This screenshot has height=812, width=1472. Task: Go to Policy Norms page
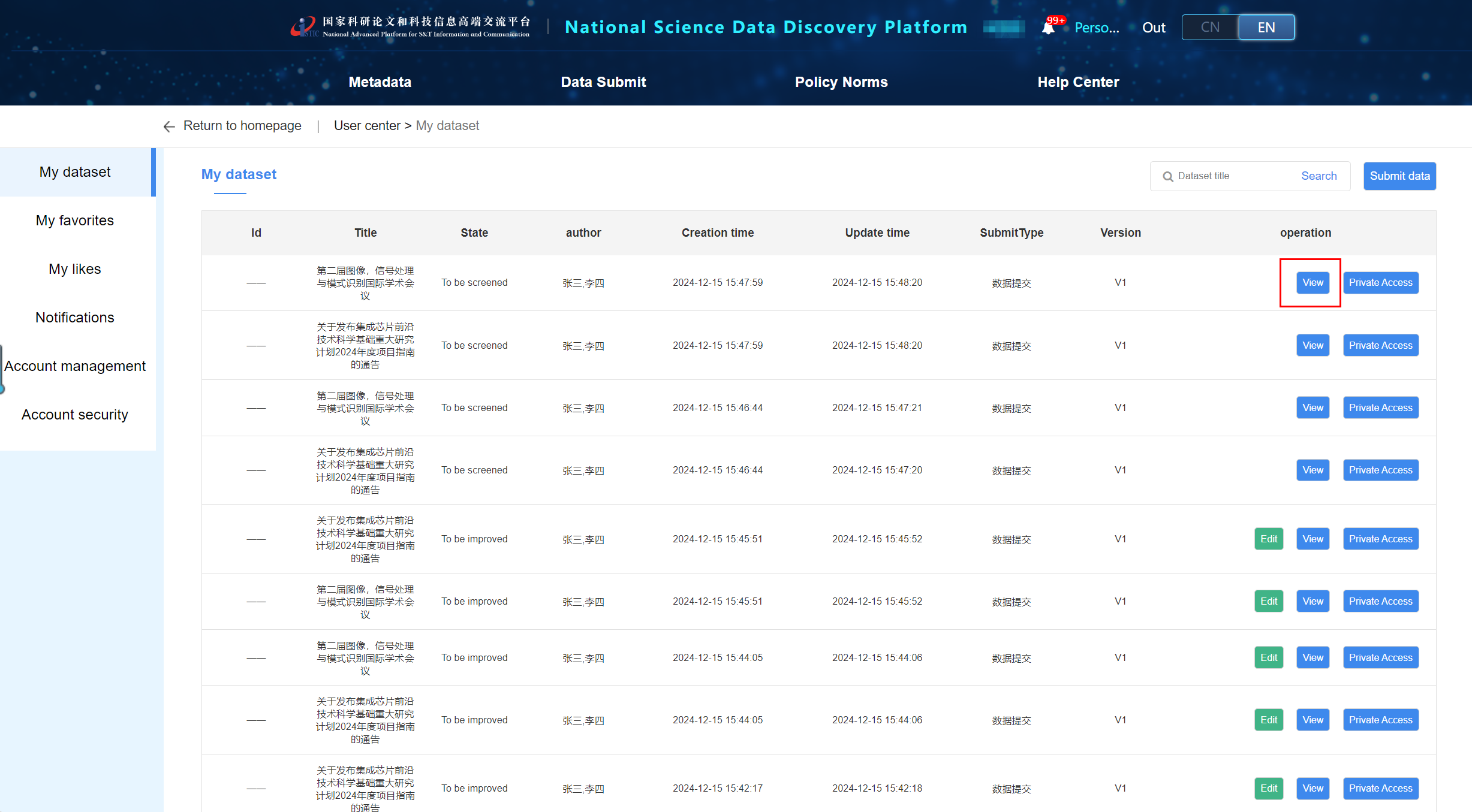[841, 82]
